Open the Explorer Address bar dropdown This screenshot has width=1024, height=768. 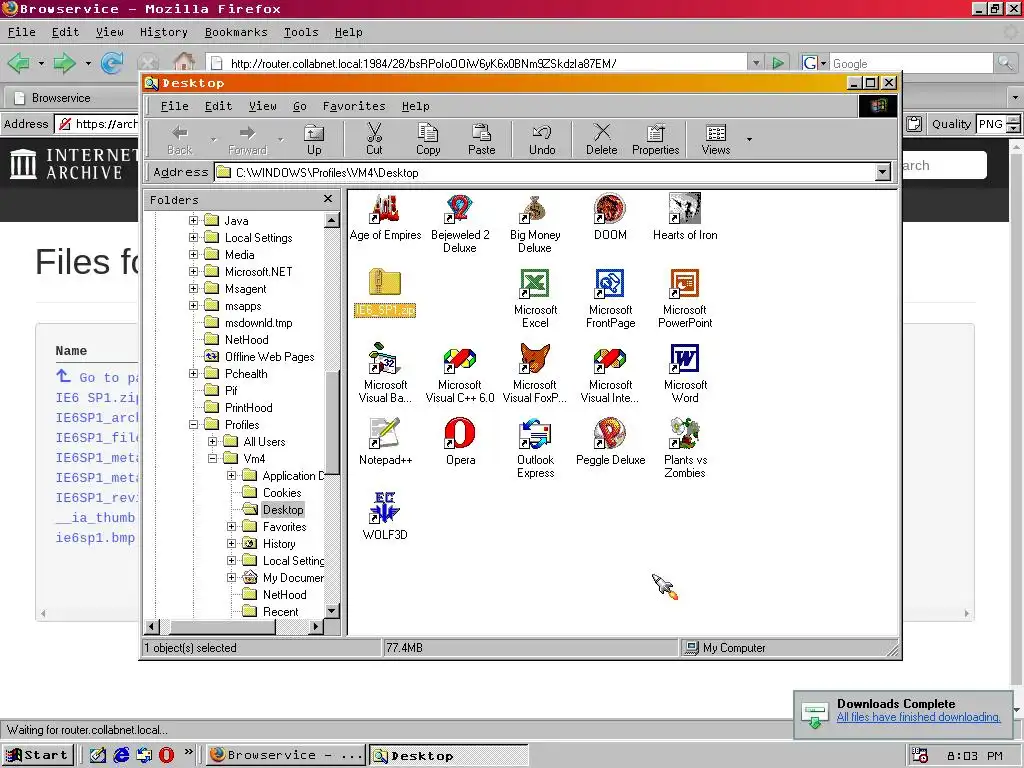(x=882, y=172)
